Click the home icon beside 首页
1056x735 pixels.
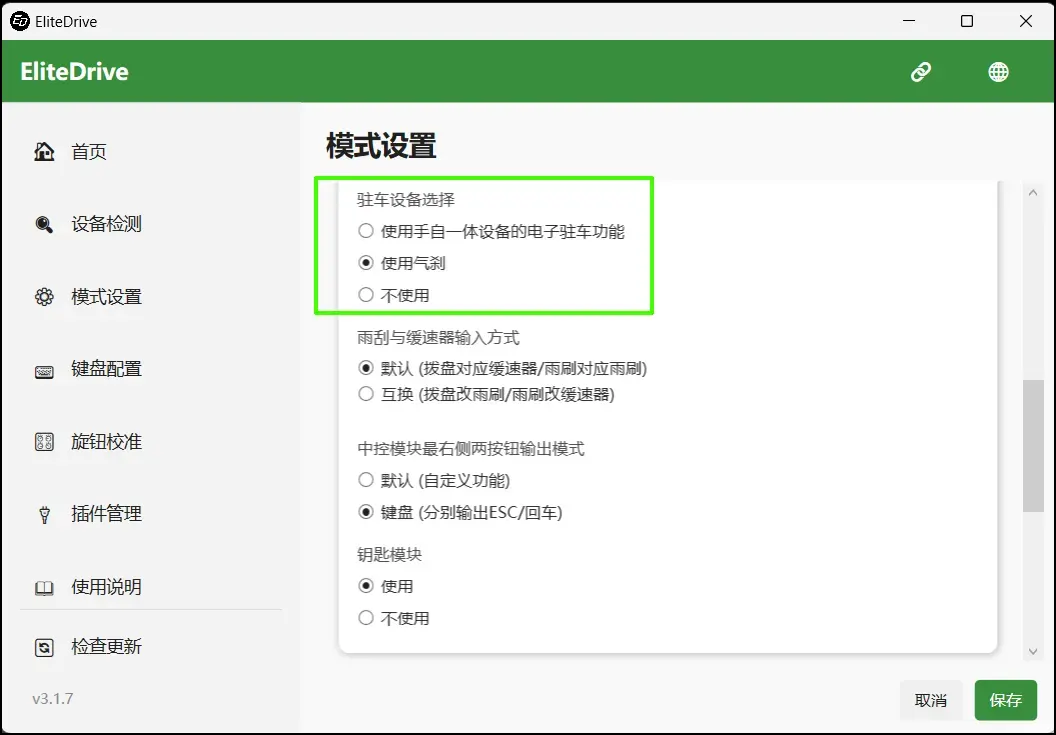(44, 152)
